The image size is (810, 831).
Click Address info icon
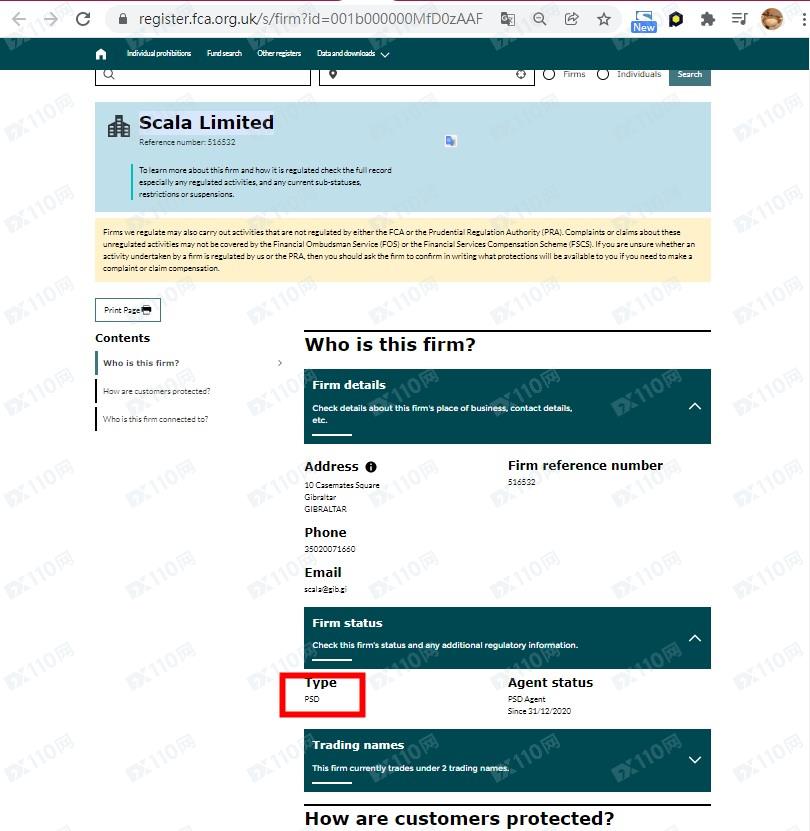tap(371, 467)
